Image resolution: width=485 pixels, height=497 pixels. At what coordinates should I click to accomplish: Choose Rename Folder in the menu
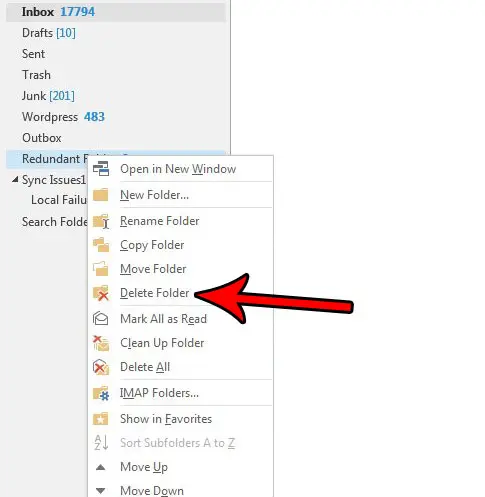pos(180,221)
